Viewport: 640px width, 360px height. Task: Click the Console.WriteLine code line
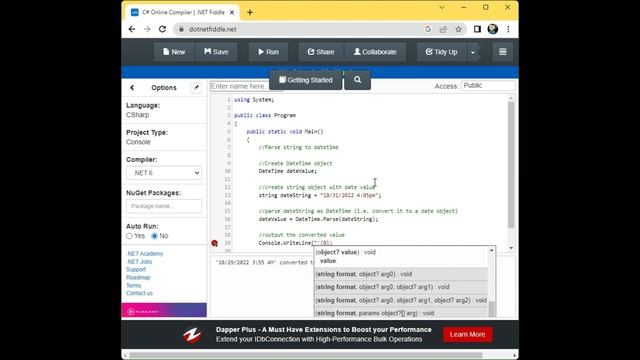295,243
